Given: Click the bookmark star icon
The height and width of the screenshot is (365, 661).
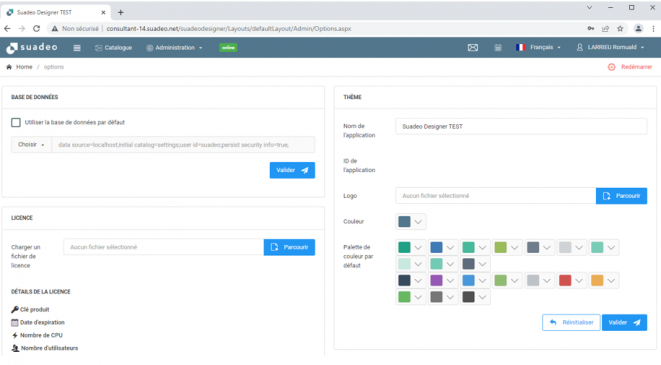Looking at the screenshot, I should coord(620,29).
